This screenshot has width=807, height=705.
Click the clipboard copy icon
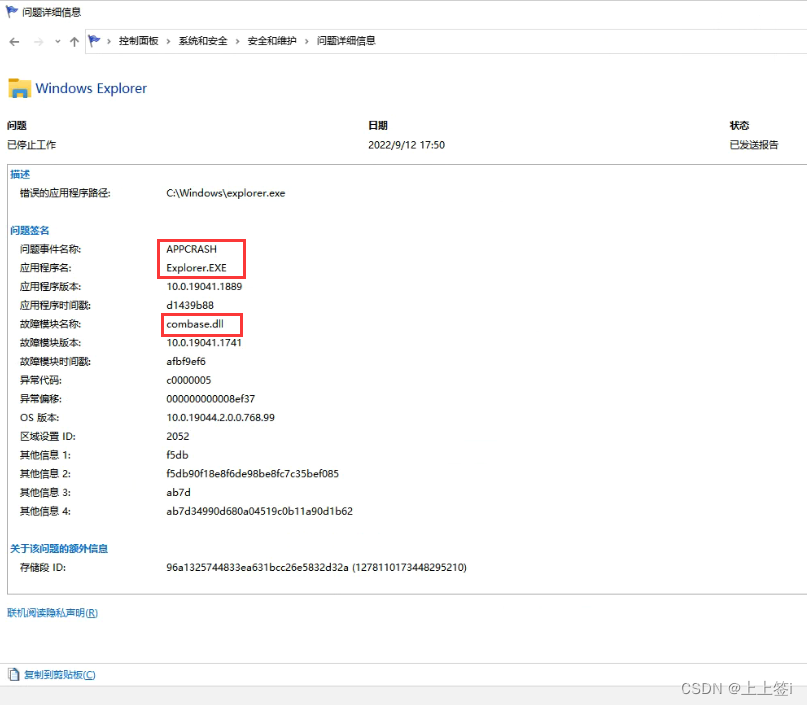[x=14, y=674]
